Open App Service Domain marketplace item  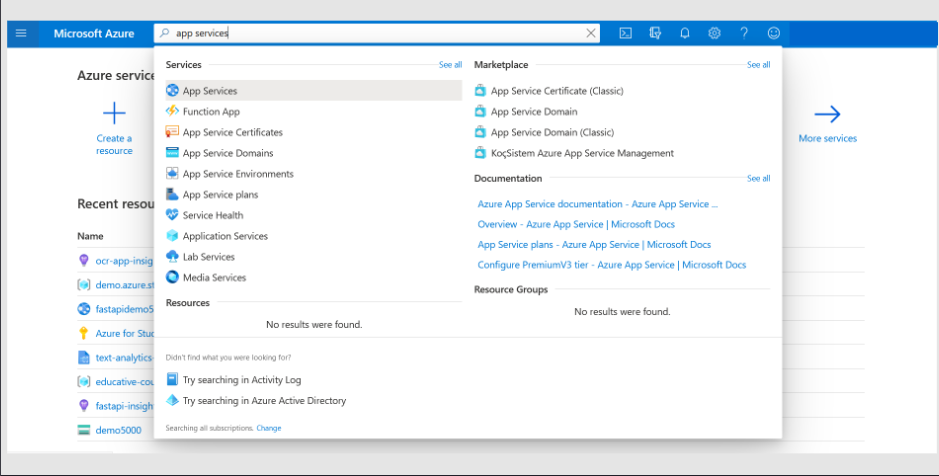[x=534, y=111]
